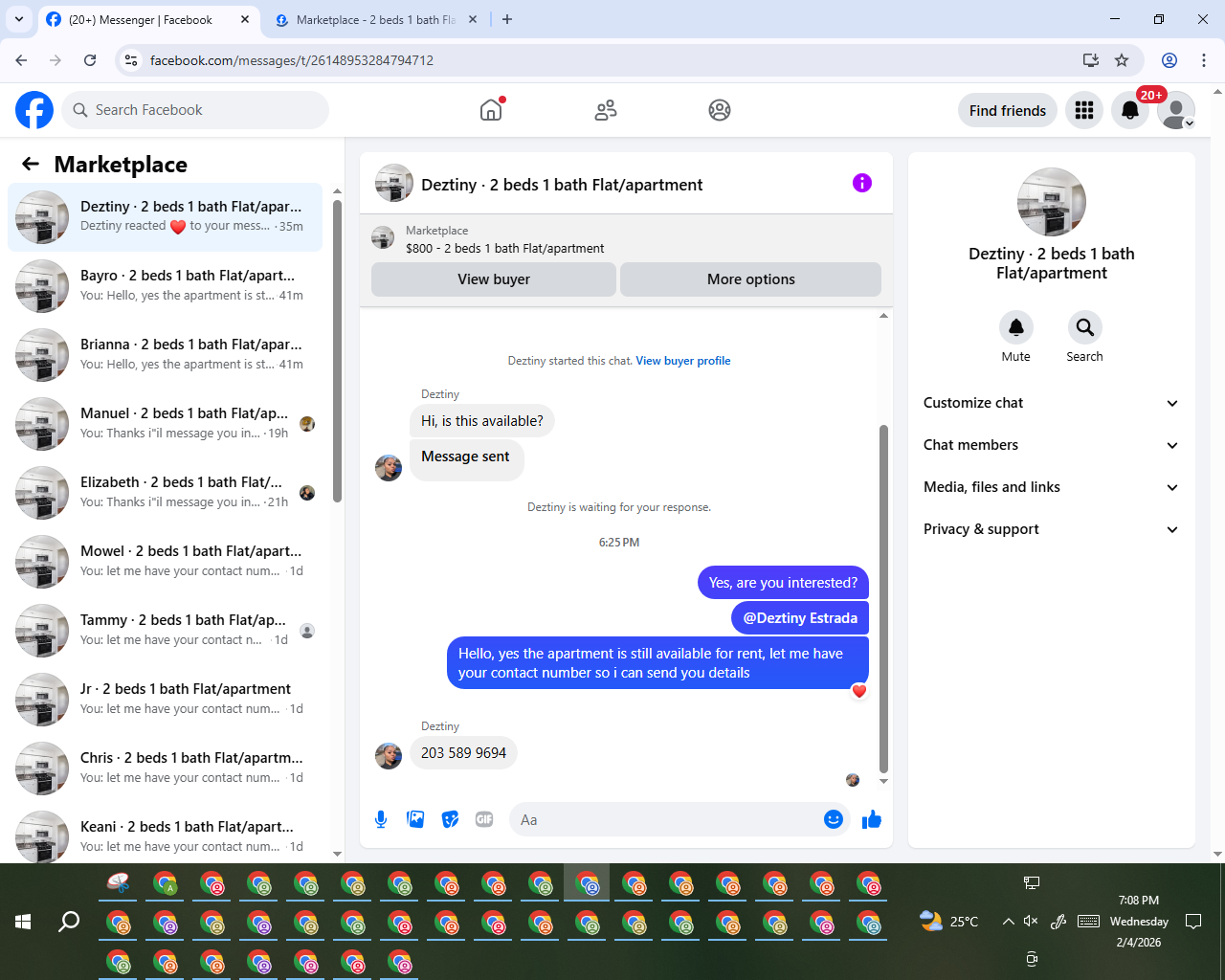Expand the Privacy & support section
This screenshot has height=980, width=1225.
(1052, 529)
